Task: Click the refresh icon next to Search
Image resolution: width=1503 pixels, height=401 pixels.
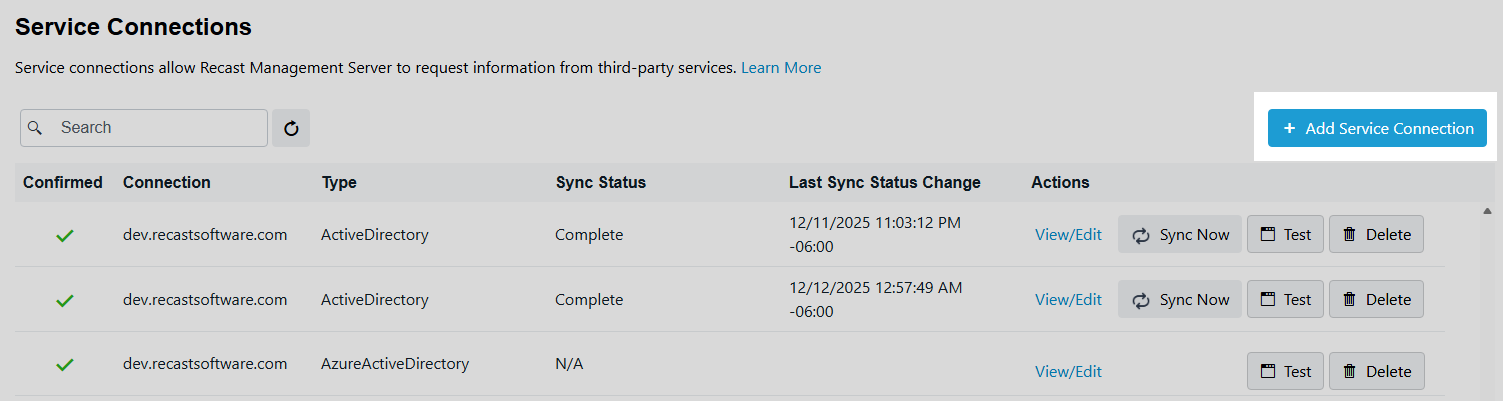Action: coord(291,128)
